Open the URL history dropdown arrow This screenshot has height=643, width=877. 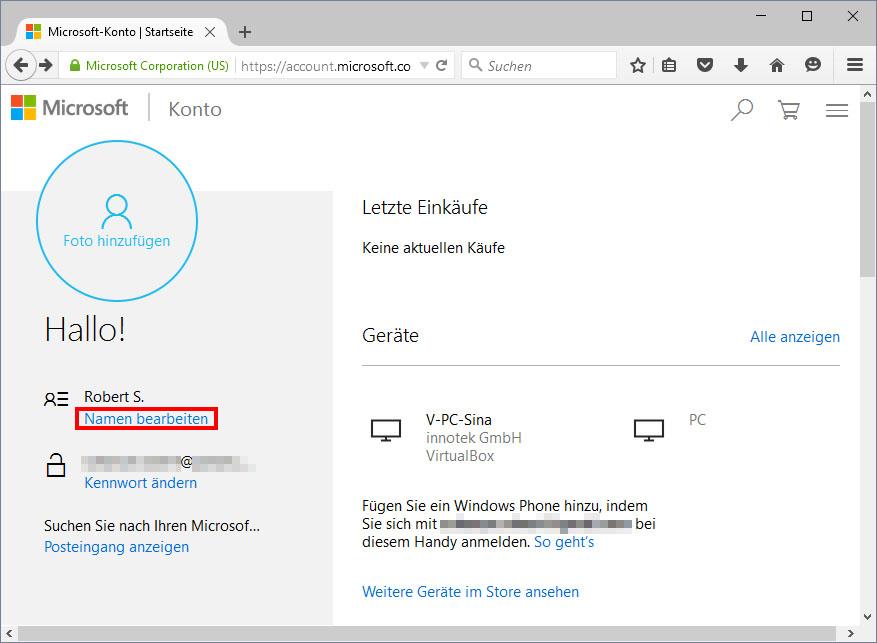[x=425, y=65]
